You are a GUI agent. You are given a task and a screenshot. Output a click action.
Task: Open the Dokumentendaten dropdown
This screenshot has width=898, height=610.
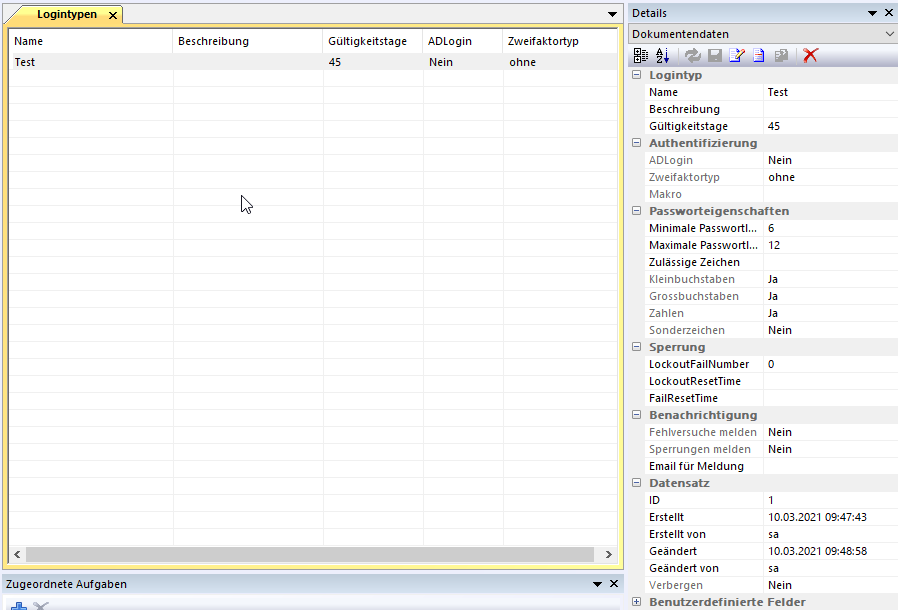coord(889,34)
